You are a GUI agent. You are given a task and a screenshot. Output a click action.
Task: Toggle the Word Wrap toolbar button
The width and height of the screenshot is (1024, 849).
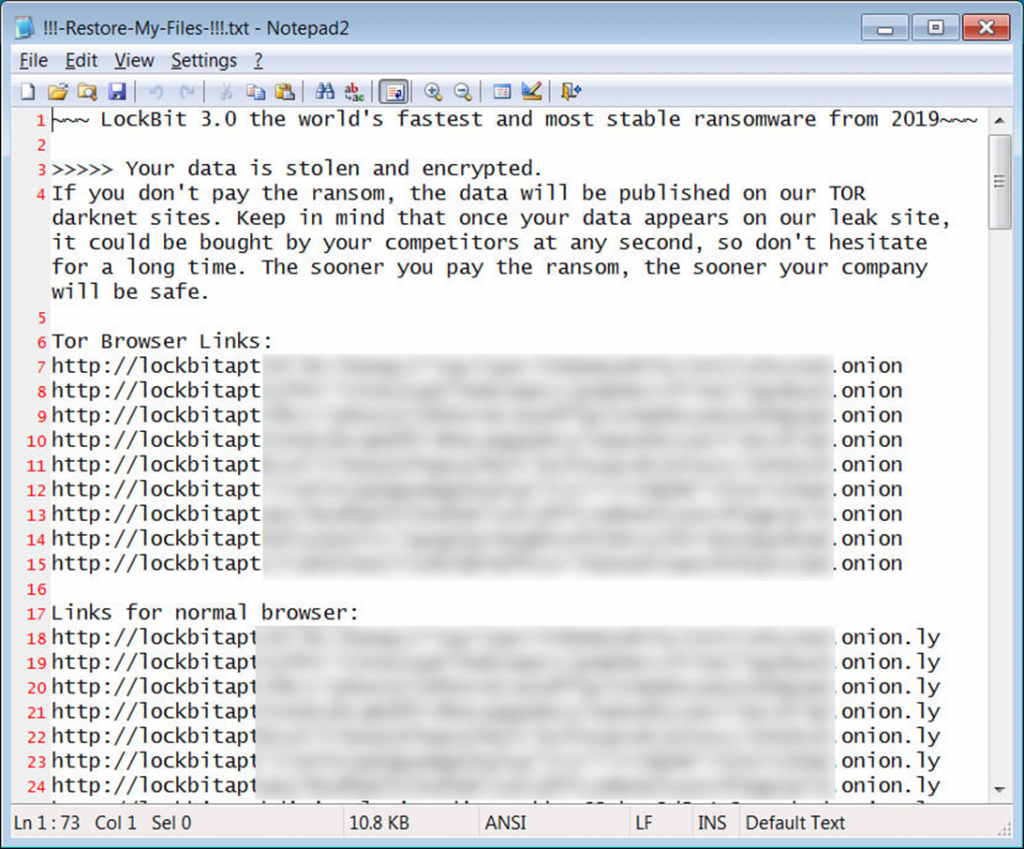[x=393, y=92]
